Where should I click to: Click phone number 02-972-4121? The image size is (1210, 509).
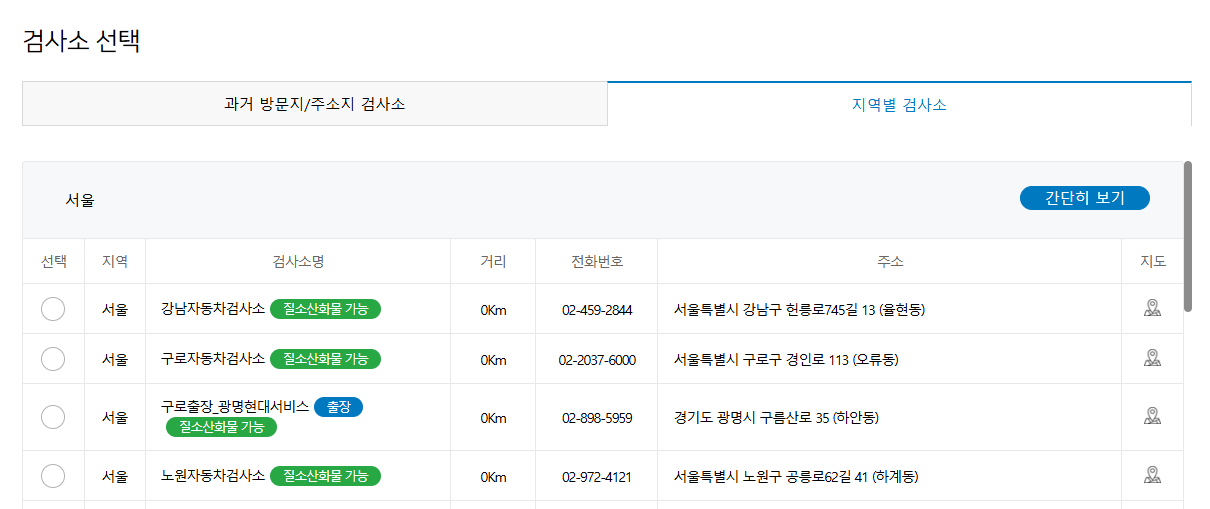coord(597,477)
